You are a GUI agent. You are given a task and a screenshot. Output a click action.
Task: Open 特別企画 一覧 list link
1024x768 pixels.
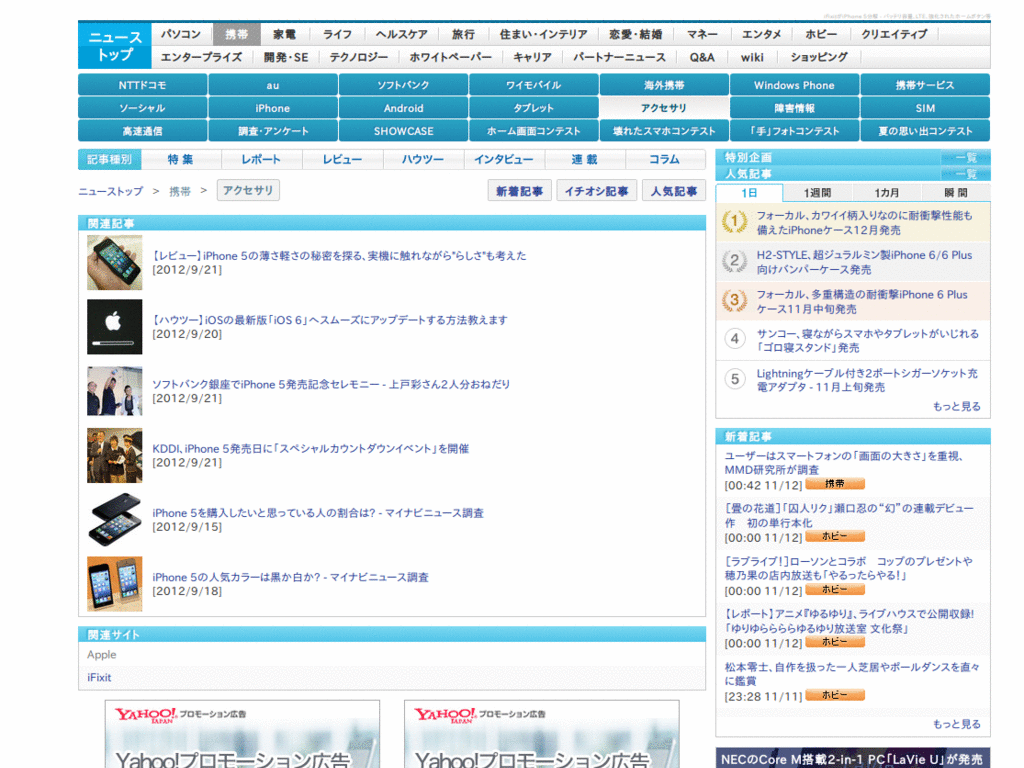tap(966, 157)
